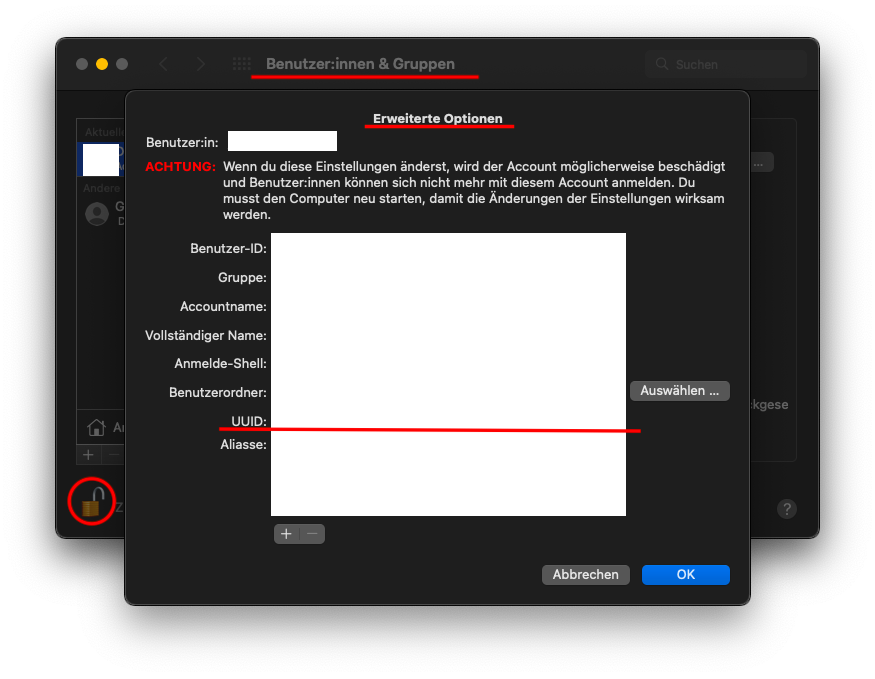The width and height of the screenshot is (875, 679).
Task: Select the guest user avatar
Action: point(97,214)
